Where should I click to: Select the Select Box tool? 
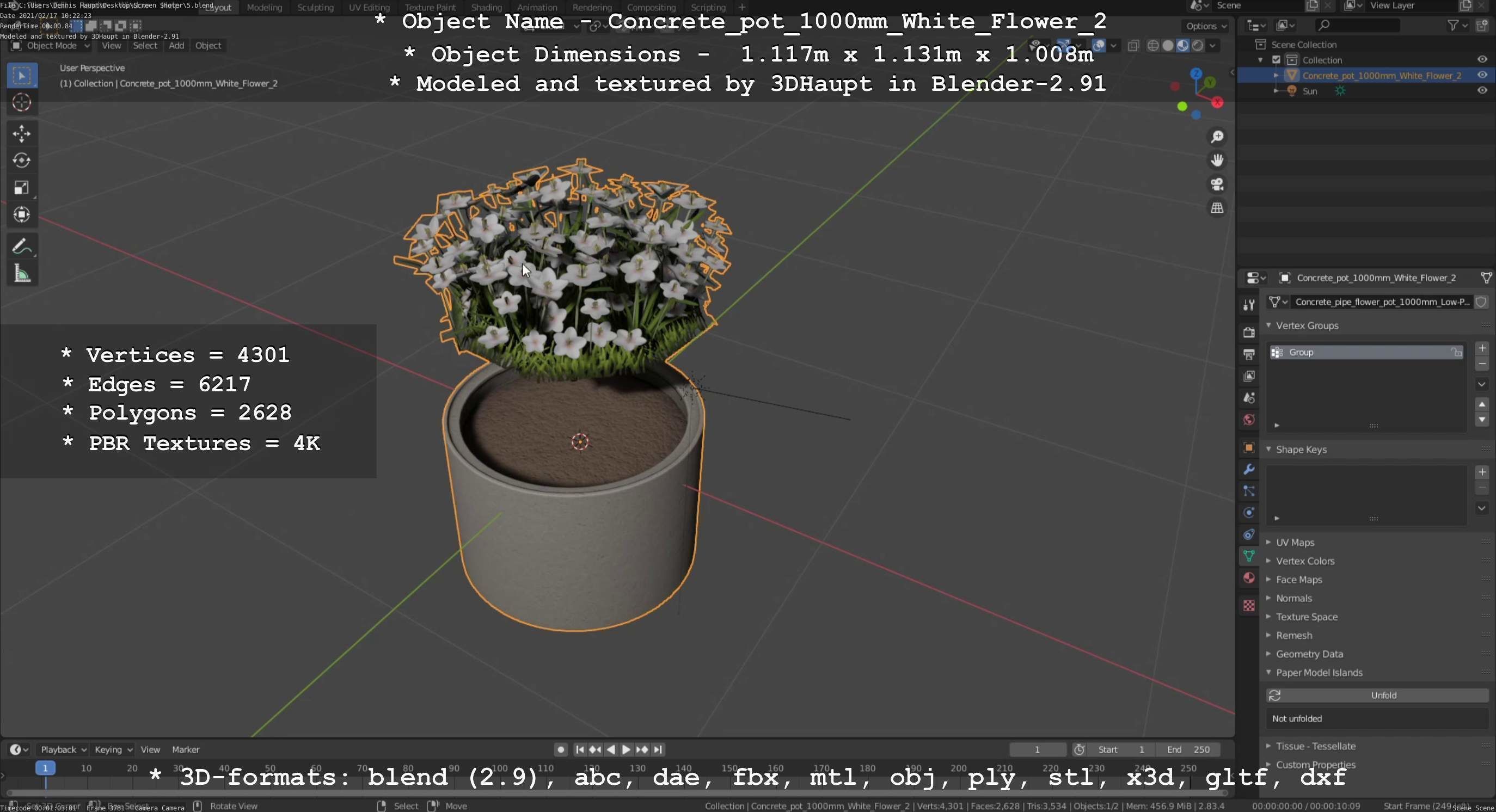point(22,76)
